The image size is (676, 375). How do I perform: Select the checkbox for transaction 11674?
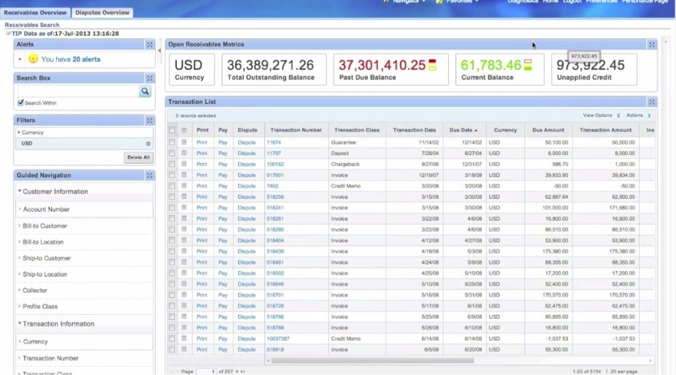(x=172, y=142)
